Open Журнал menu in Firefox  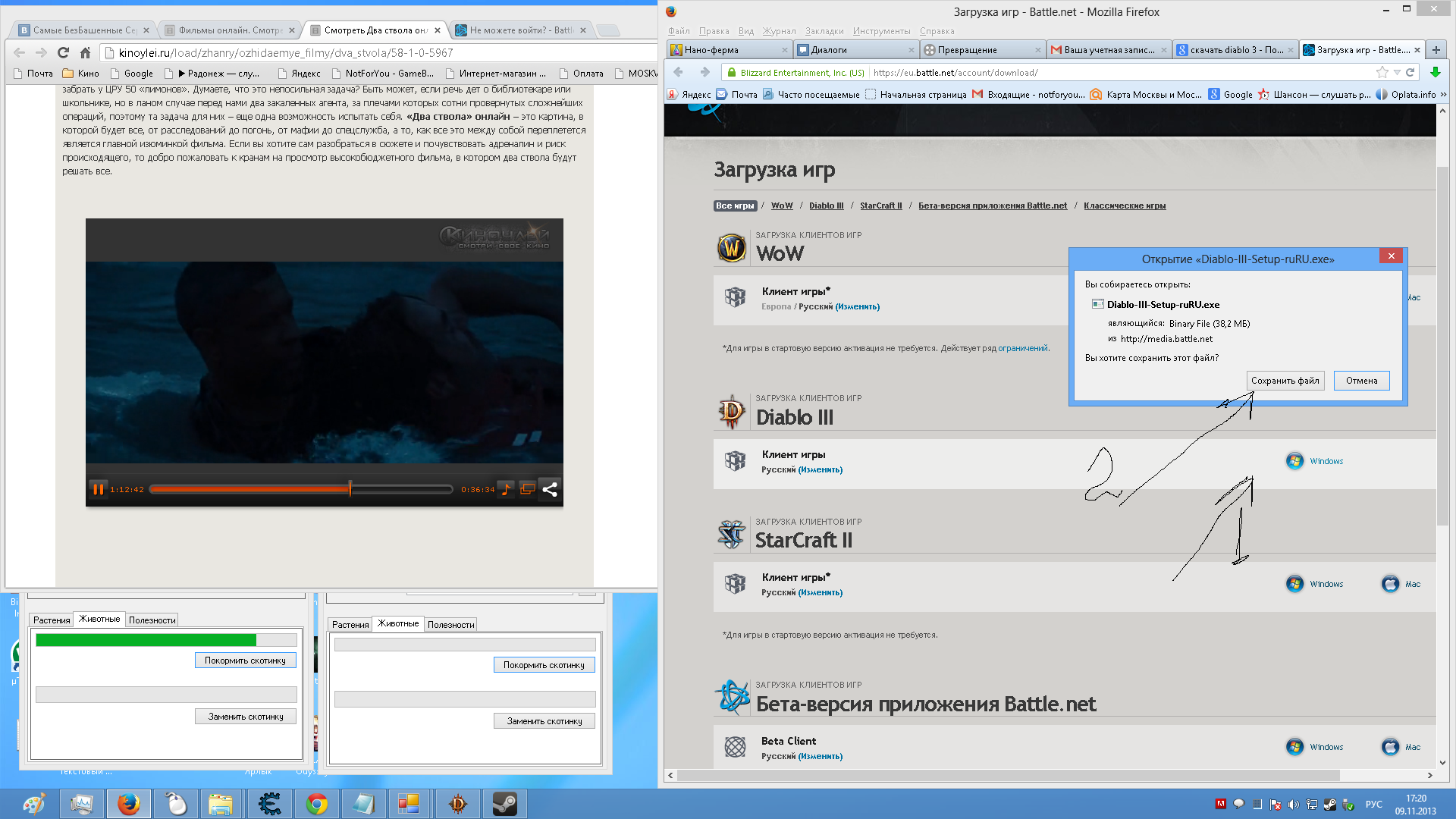pos(779,31)
